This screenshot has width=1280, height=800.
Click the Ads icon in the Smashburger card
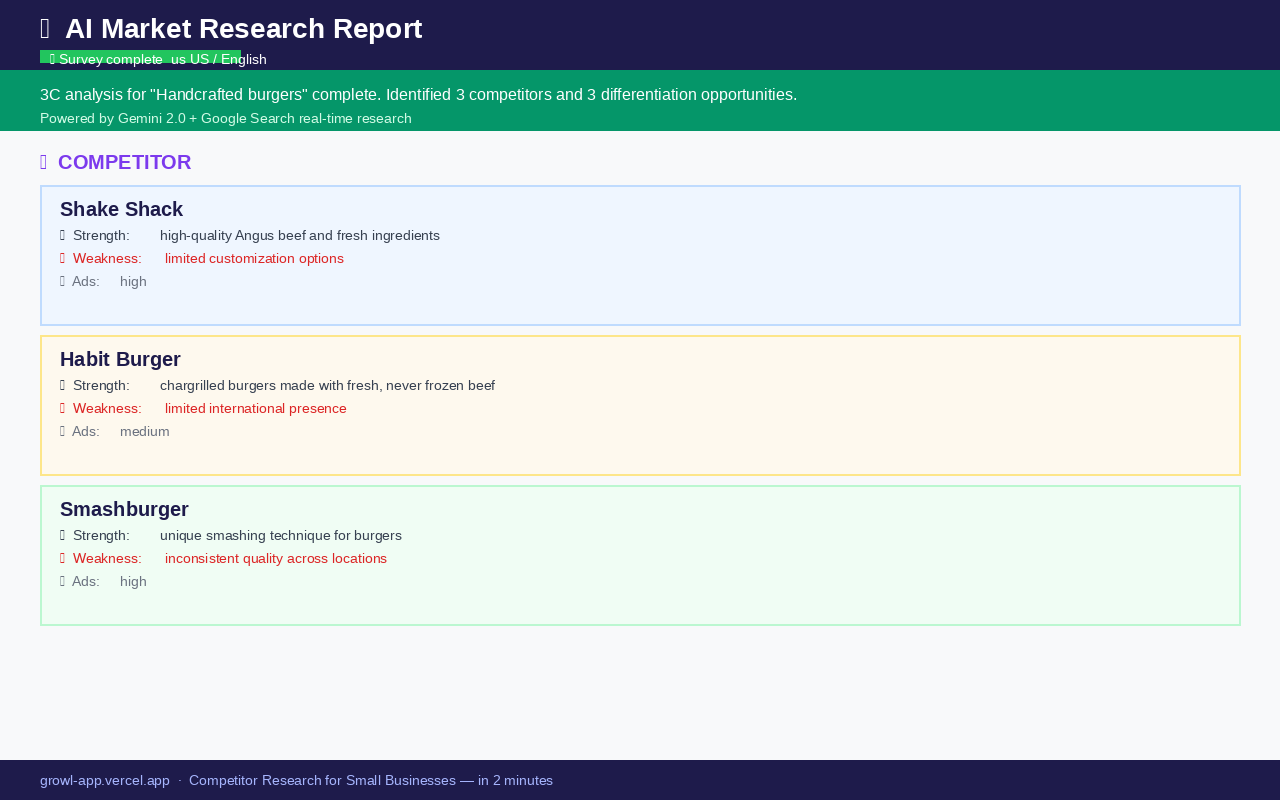pyautogui.click(x=62, y=582)
